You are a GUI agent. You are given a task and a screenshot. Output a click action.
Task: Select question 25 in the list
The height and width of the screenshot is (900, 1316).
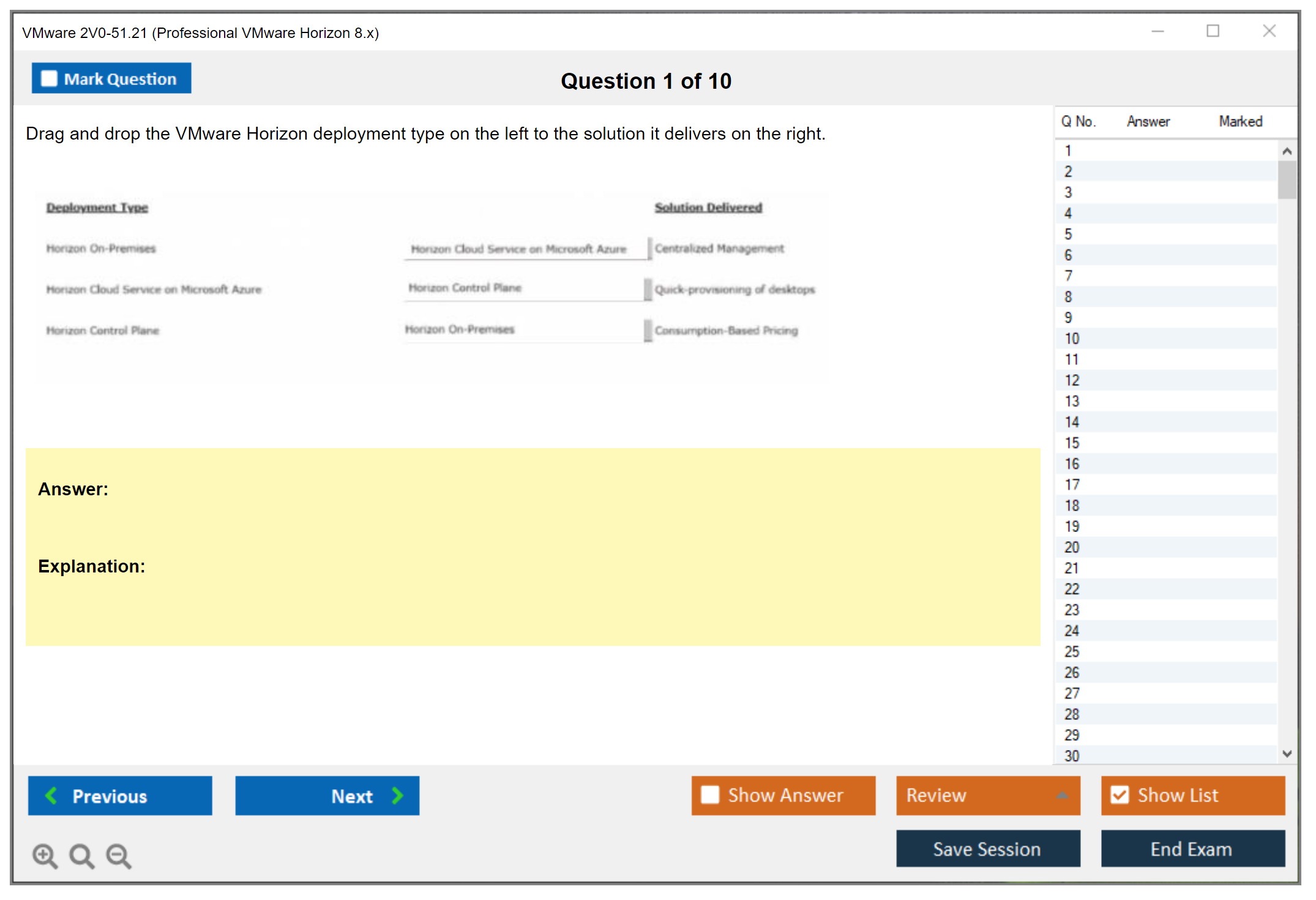pos(1072,651)
